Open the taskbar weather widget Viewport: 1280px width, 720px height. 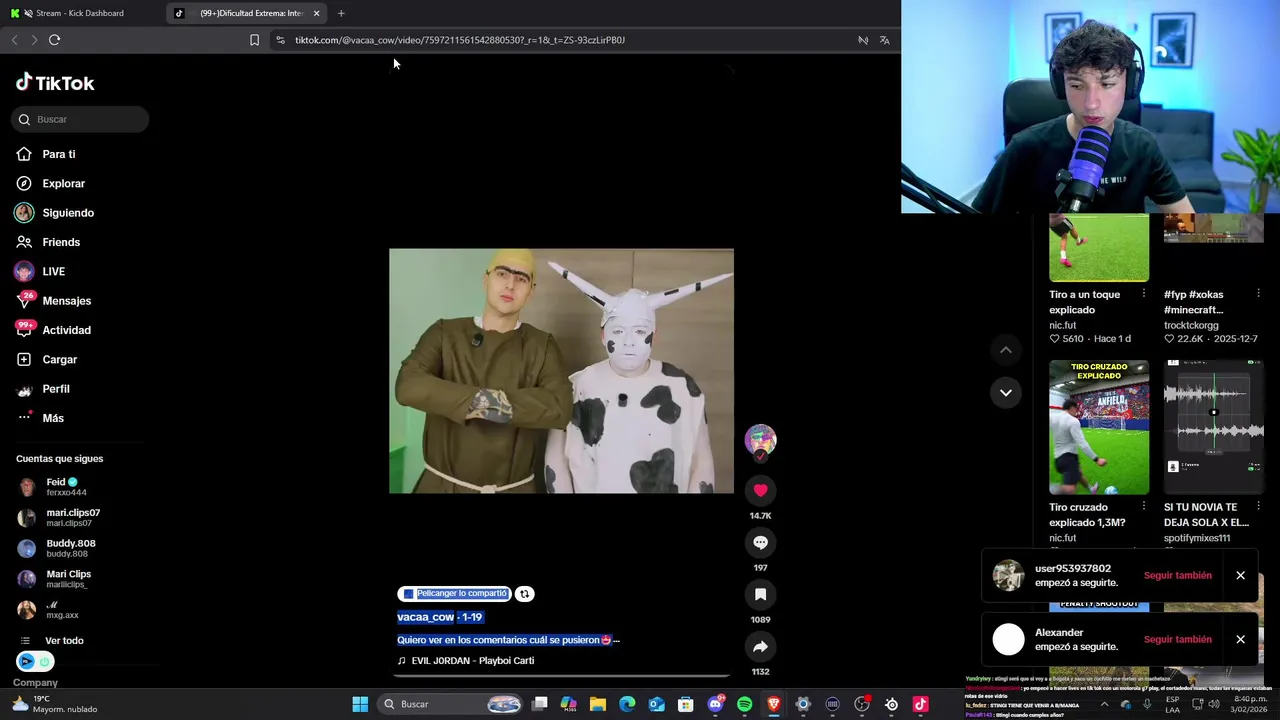pos(55,704)
